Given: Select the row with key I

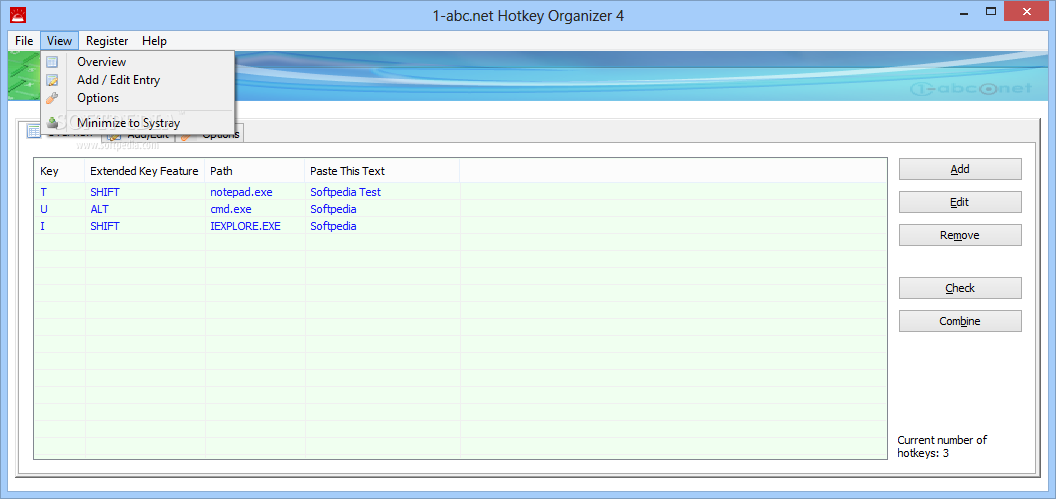Looking at the screenshot, I should click(x=460, y=226).
